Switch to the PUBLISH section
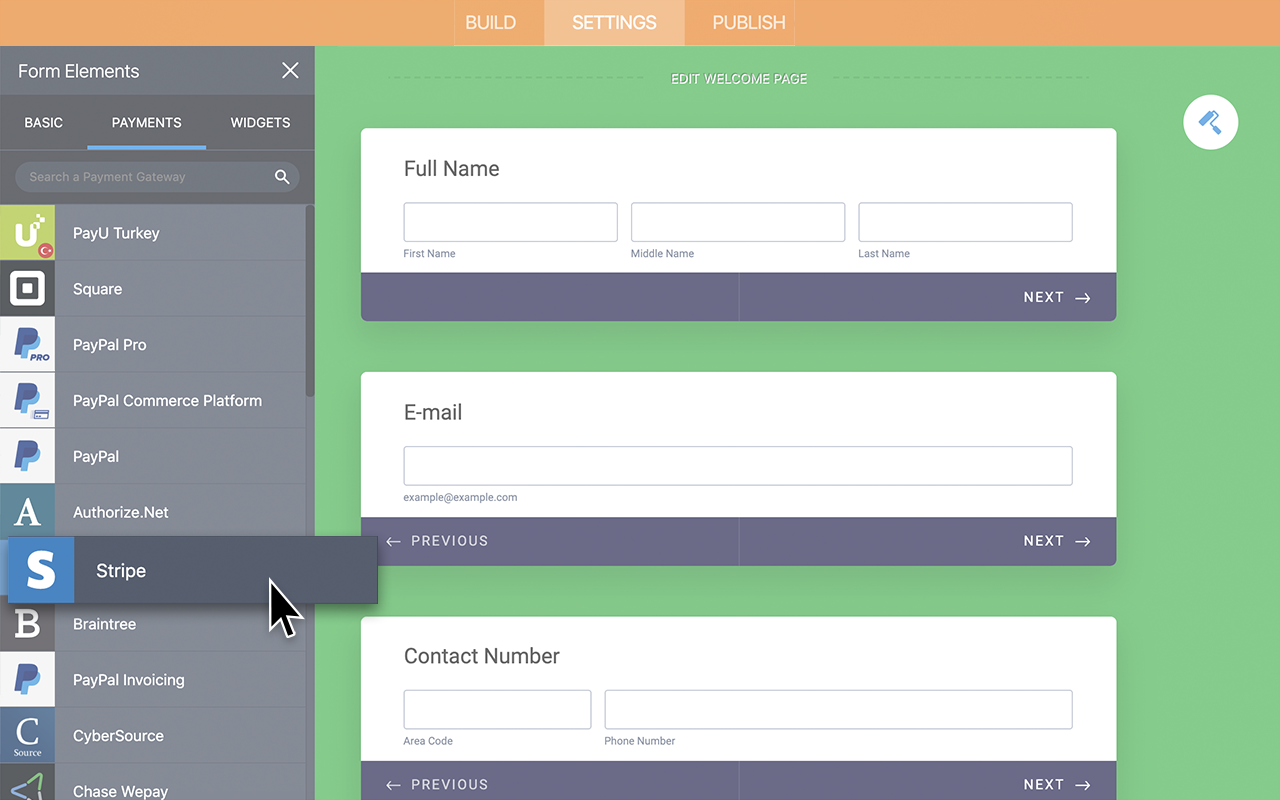This screenshot has height=800, width=1280. [x=739, y=22]
